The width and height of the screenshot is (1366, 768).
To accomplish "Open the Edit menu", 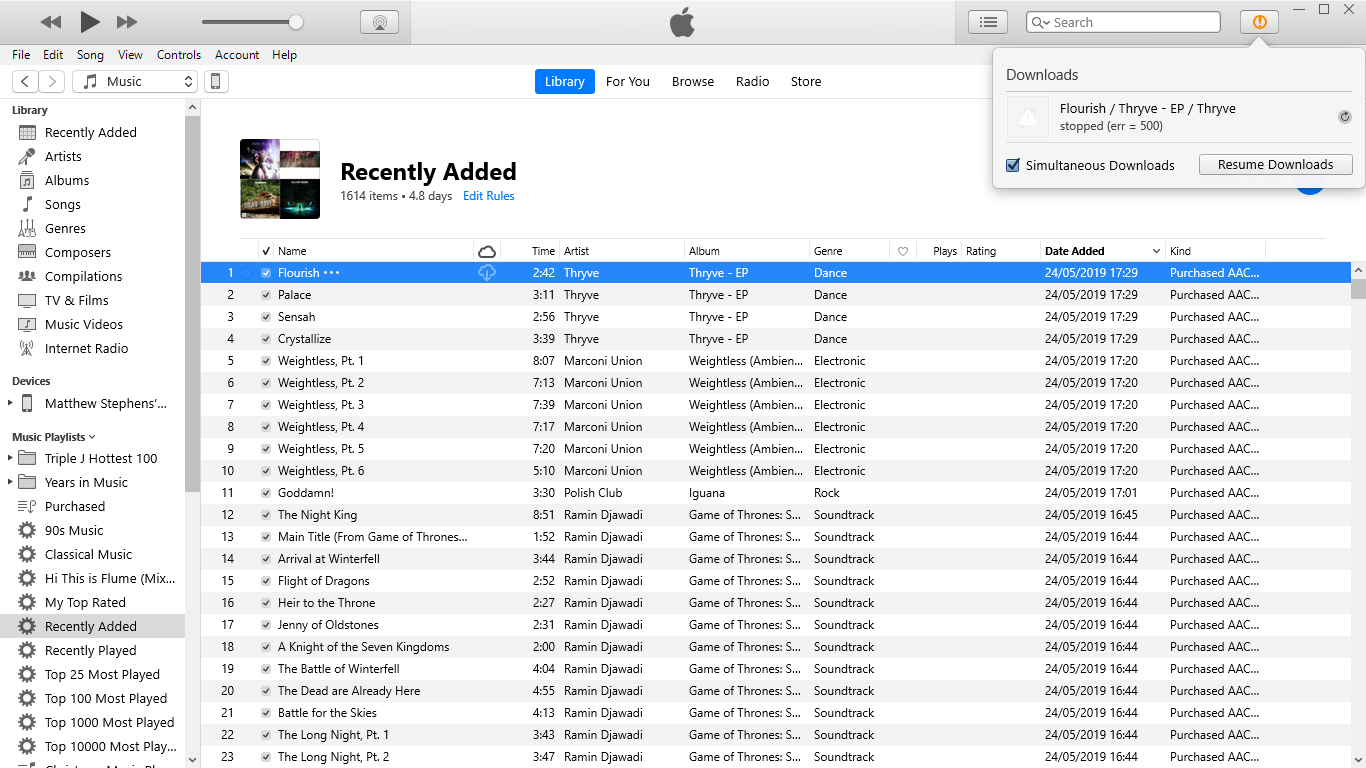I will click(53, 55).
